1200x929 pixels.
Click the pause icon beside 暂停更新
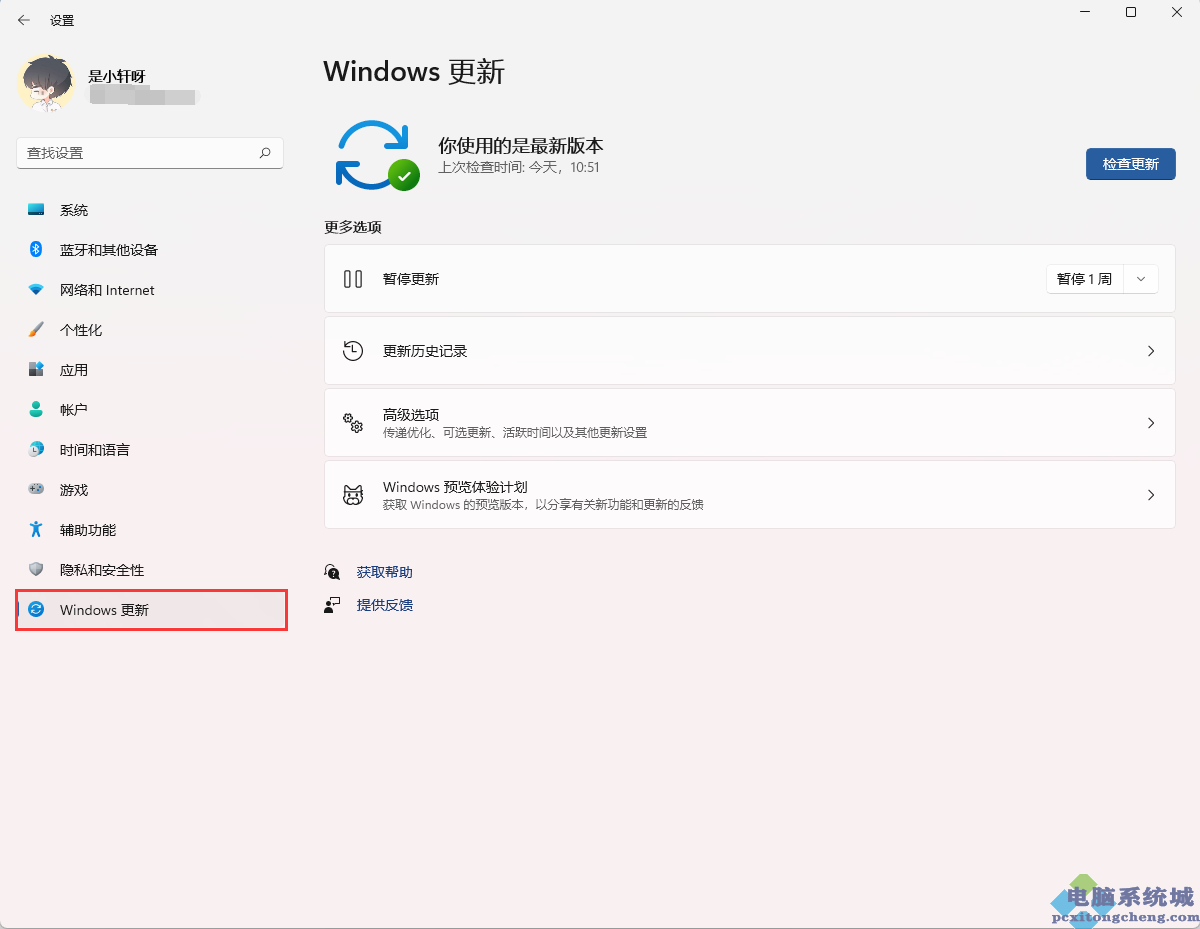point(353,279)
